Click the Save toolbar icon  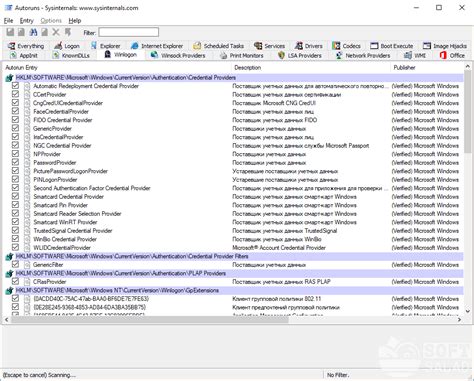(x=10, y=32)
